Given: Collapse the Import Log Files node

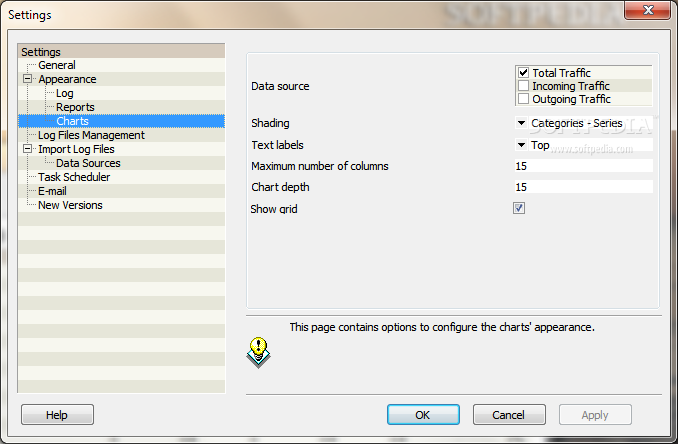Looking at the screenshot, I should point(28,149).
